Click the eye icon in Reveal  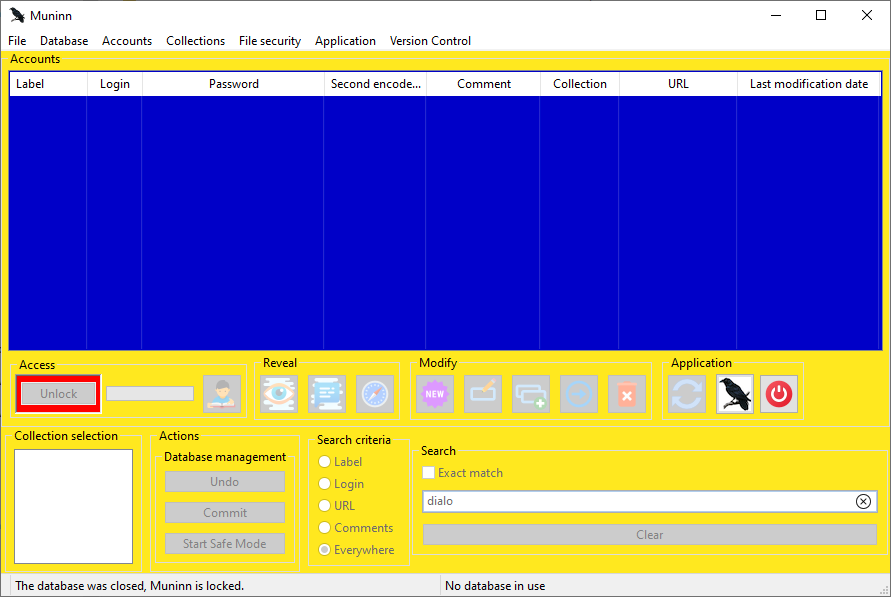tap(279, 394)
